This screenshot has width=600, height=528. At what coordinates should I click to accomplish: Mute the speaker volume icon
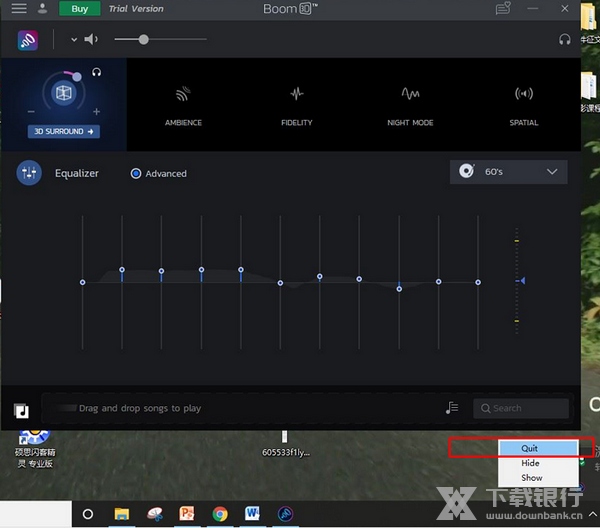pyautogui.click(x=91, y=40)
